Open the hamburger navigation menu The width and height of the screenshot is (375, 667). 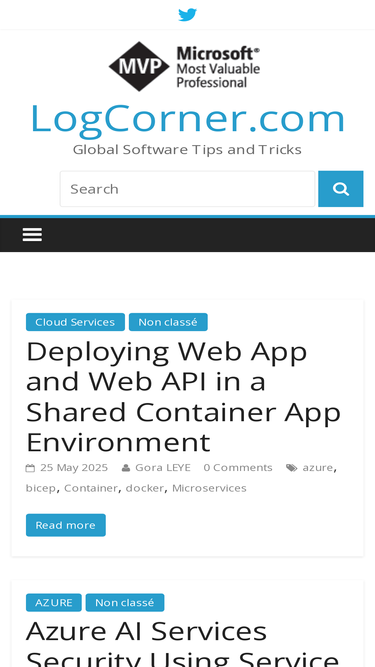(32, 234)
